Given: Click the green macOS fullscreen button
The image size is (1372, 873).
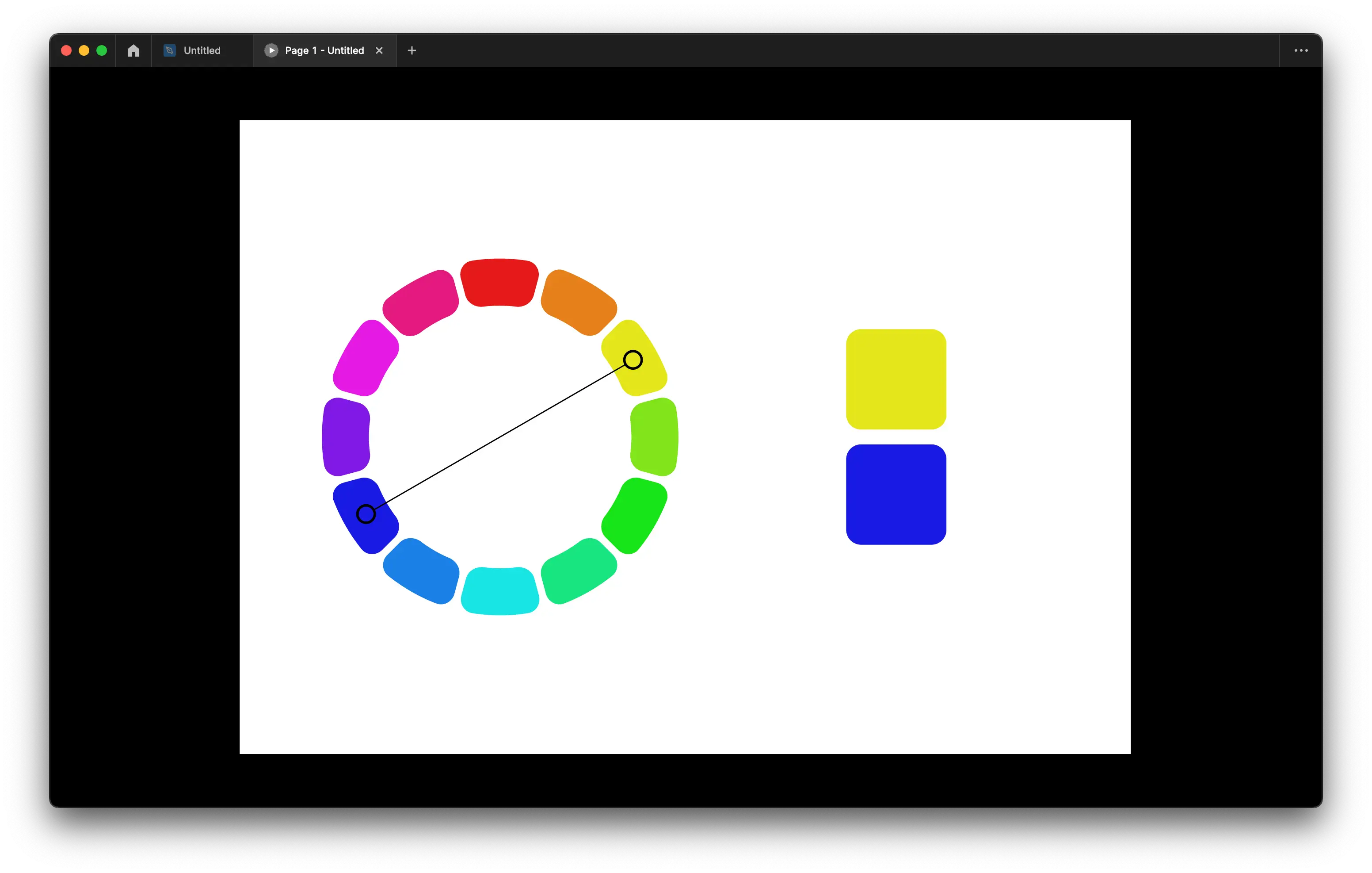Looking at the screenshot, I should [102, 51].
